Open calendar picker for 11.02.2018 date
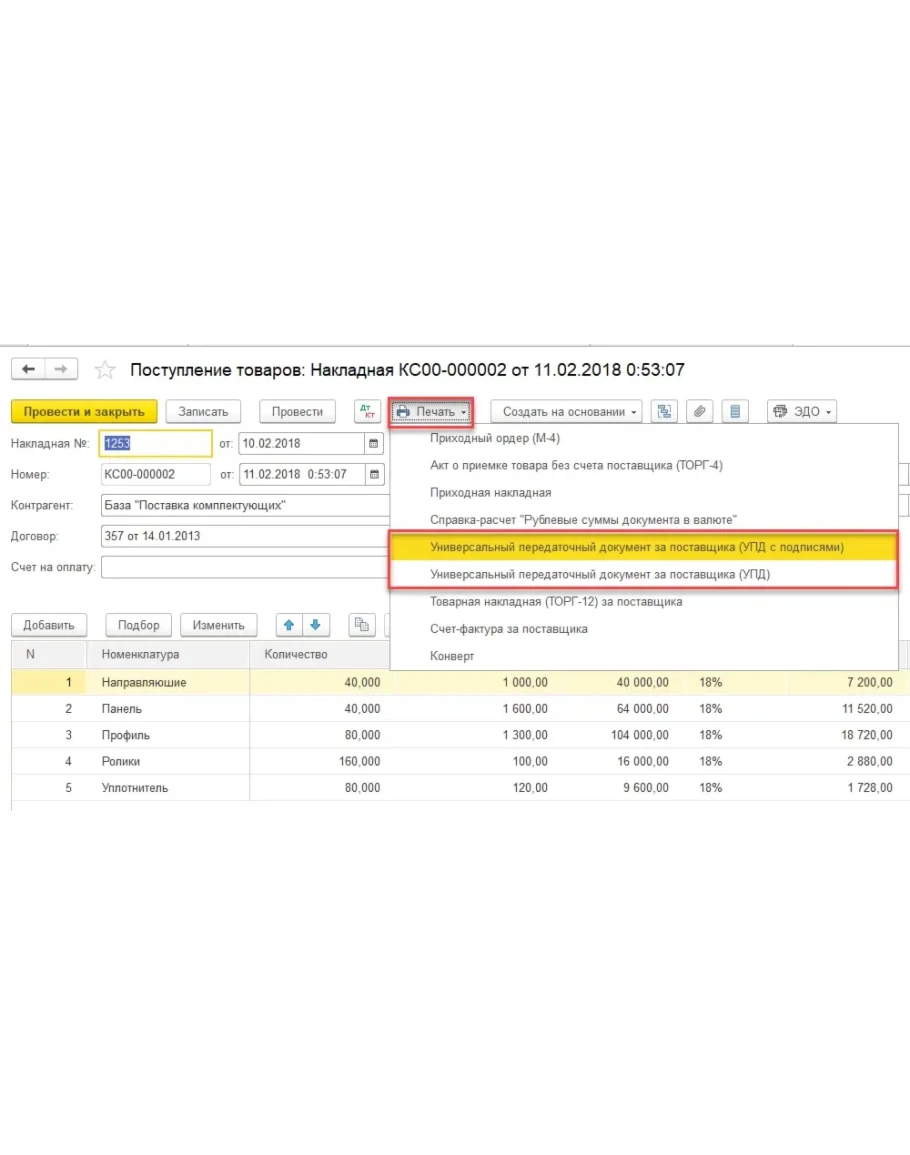The height and width of the screenshot is (1155, 910). tap(374, 474)
